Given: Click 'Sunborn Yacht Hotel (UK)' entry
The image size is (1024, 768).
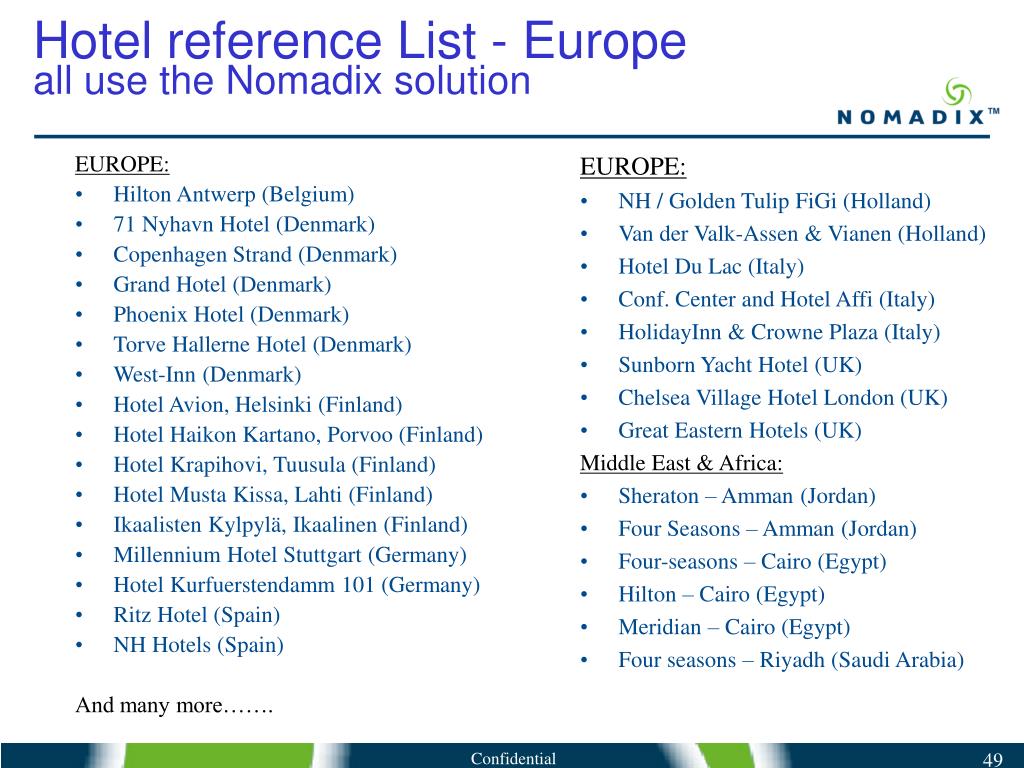Looking at the screenshot, I should point(740,364).
